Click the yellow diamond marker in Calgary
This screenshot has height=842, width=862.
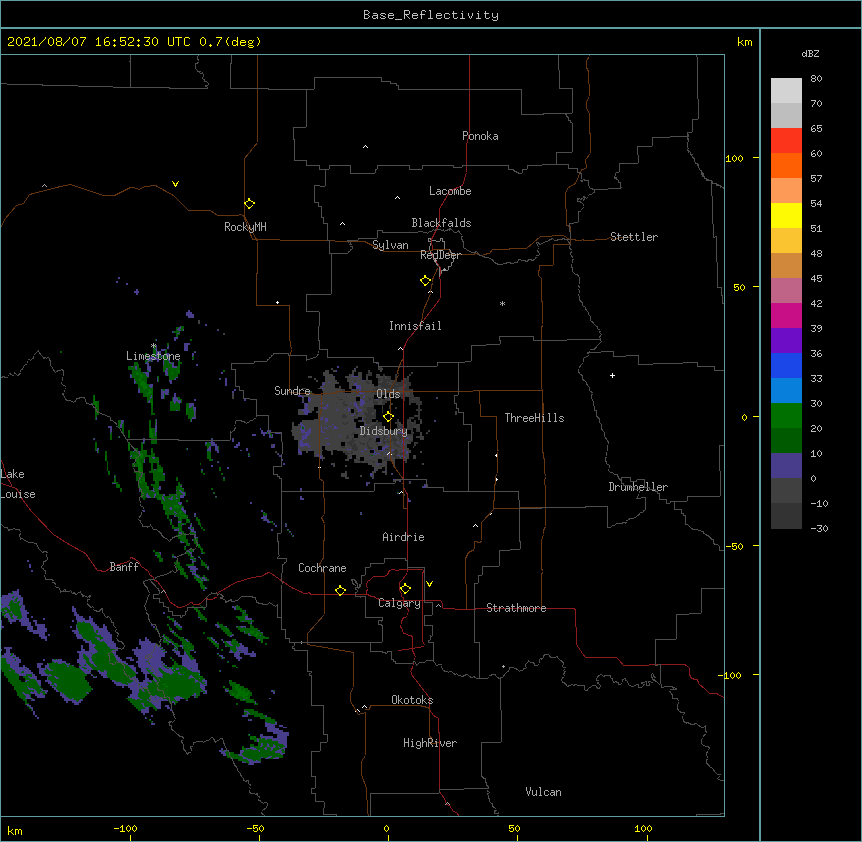(405, 589)
